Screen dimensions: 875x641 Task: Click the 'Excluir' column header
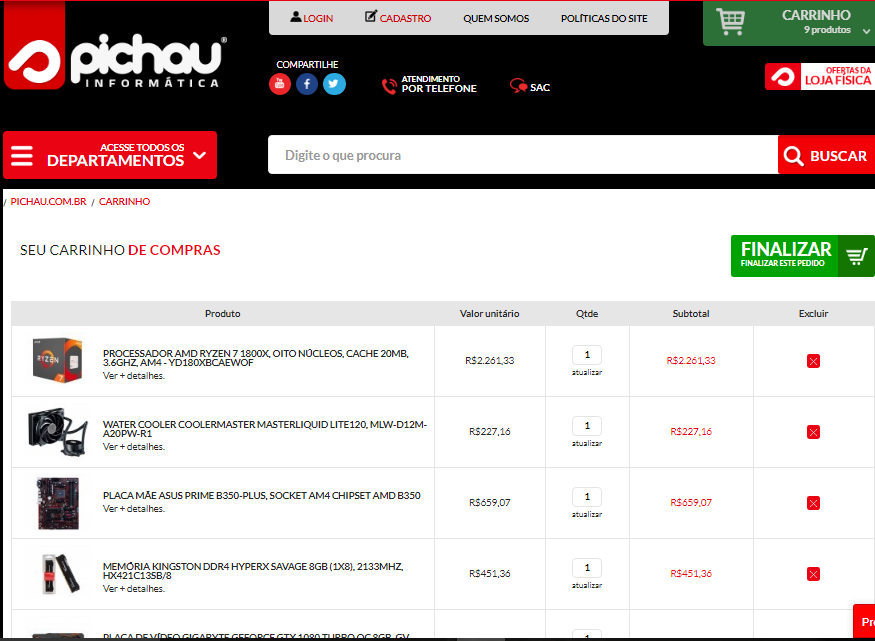(813, 314)
